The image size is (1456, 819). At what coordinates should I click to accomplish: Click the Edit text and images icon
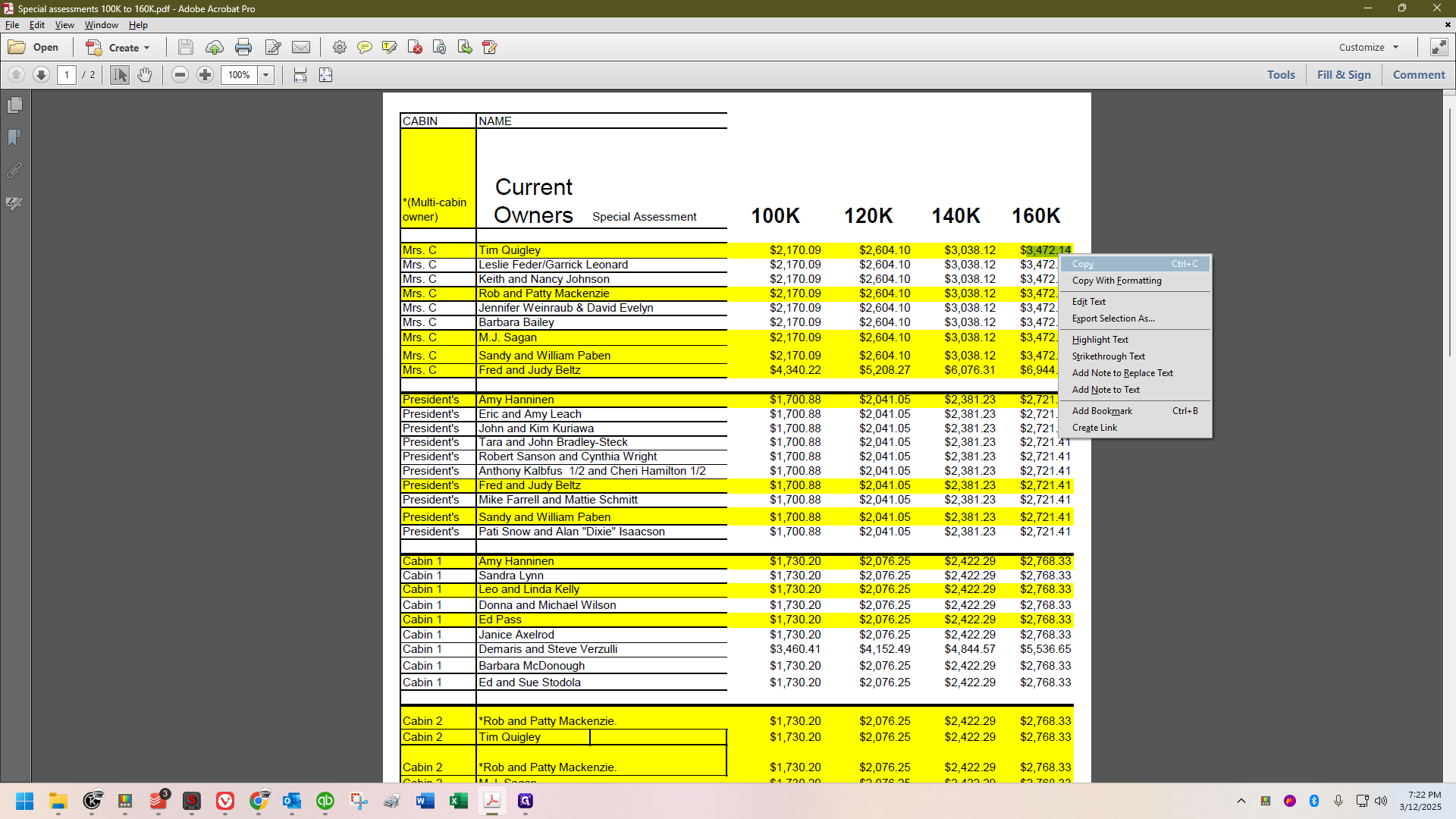point(273,47)
